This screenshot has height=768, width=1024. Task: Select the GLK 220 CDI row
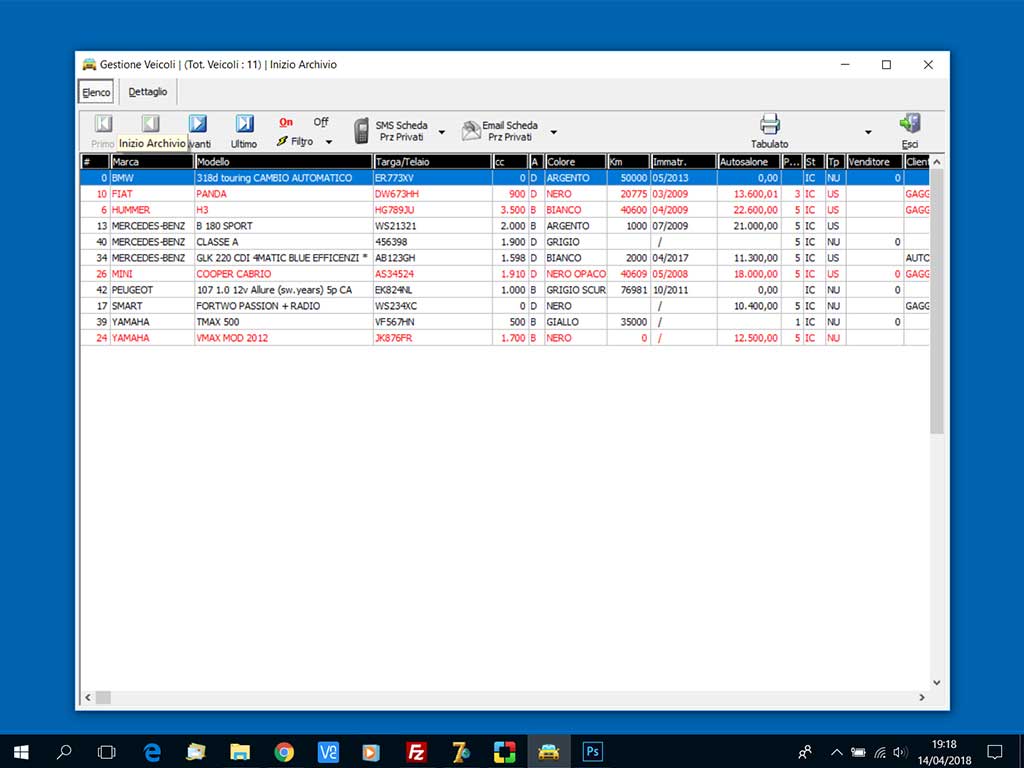(505, 258)
